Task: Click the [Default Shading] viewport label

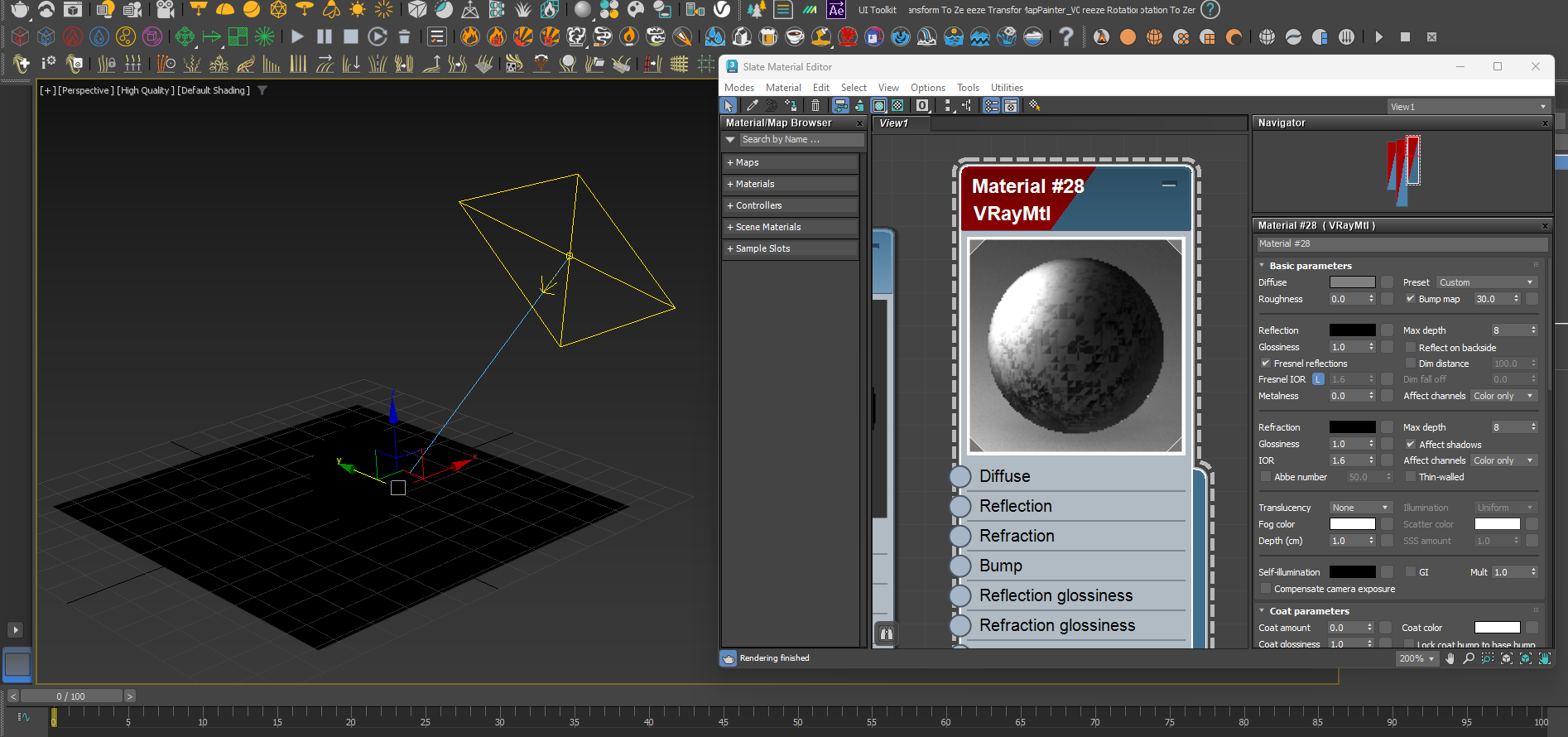Action: click(x=214, y=90)
